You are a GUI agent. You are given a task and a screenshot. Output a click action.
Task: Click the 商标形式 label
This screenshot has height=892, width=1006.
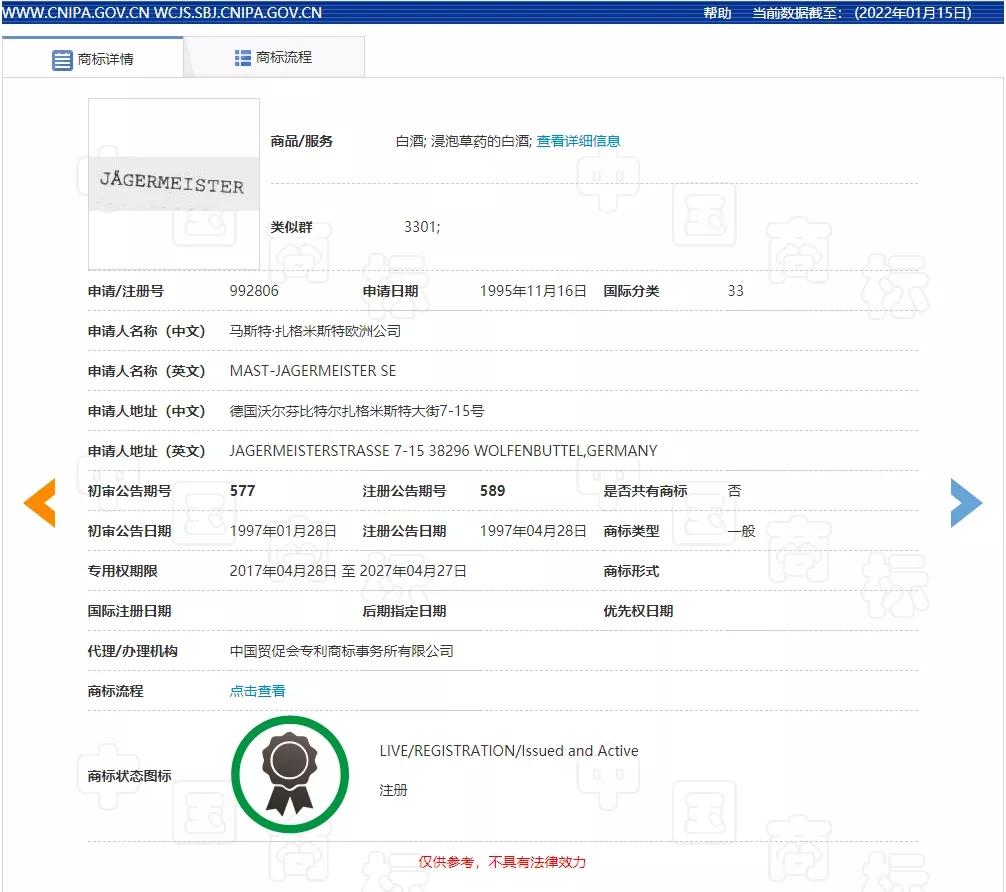pos(631,571)
